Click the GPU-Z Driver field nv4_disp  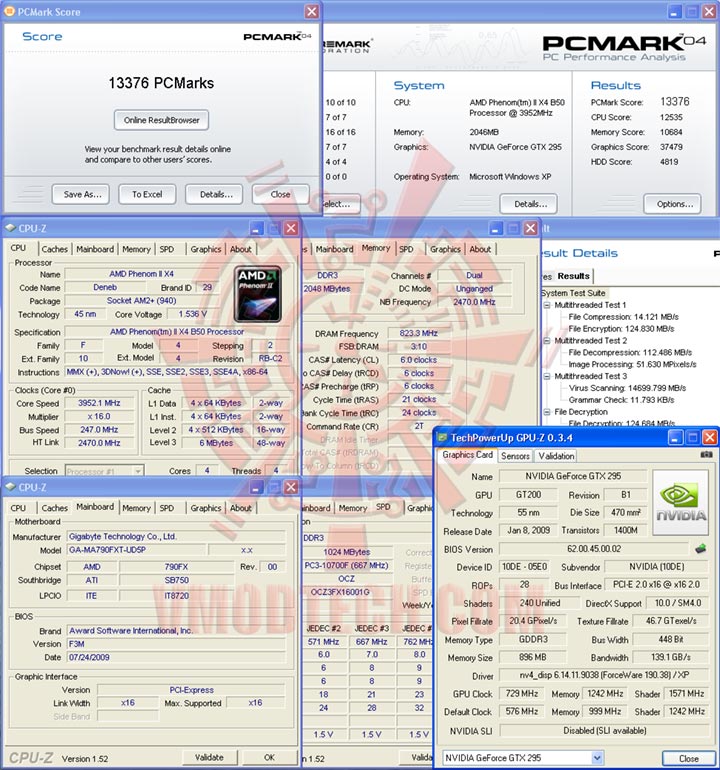point(604,675)
